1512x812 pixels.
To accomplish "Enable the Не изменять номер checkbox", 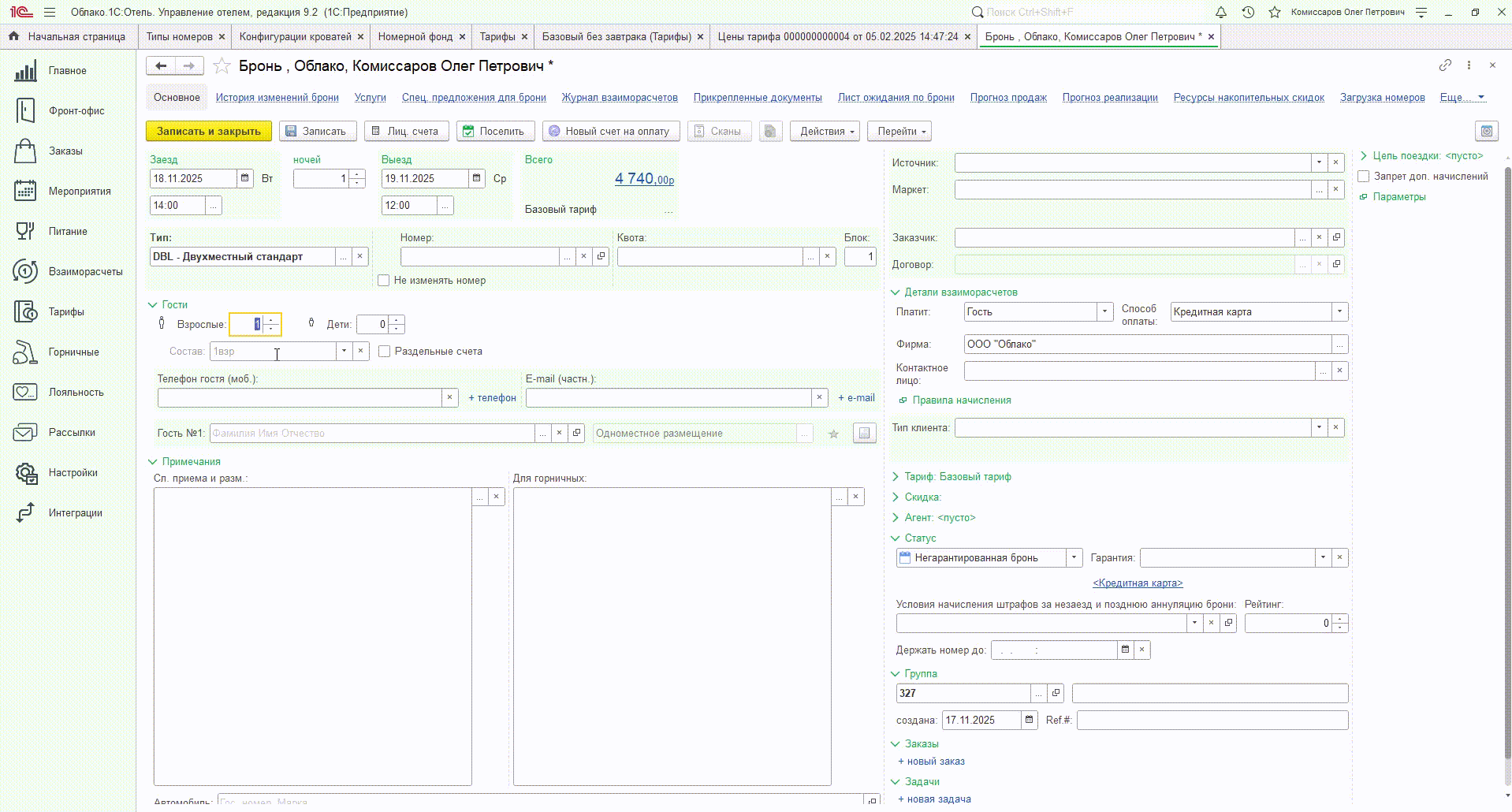I will point(384,281).
